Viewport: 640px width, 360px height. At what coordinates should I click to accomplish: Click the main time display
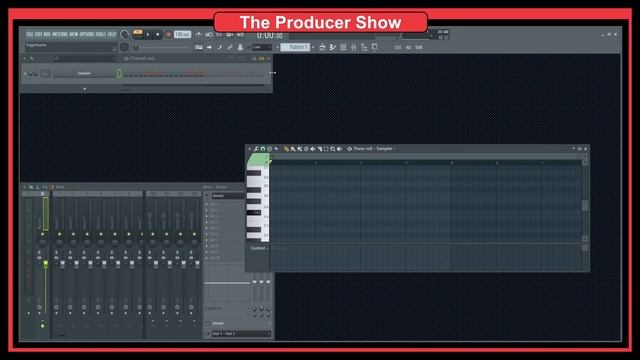[x=269, y=36]
